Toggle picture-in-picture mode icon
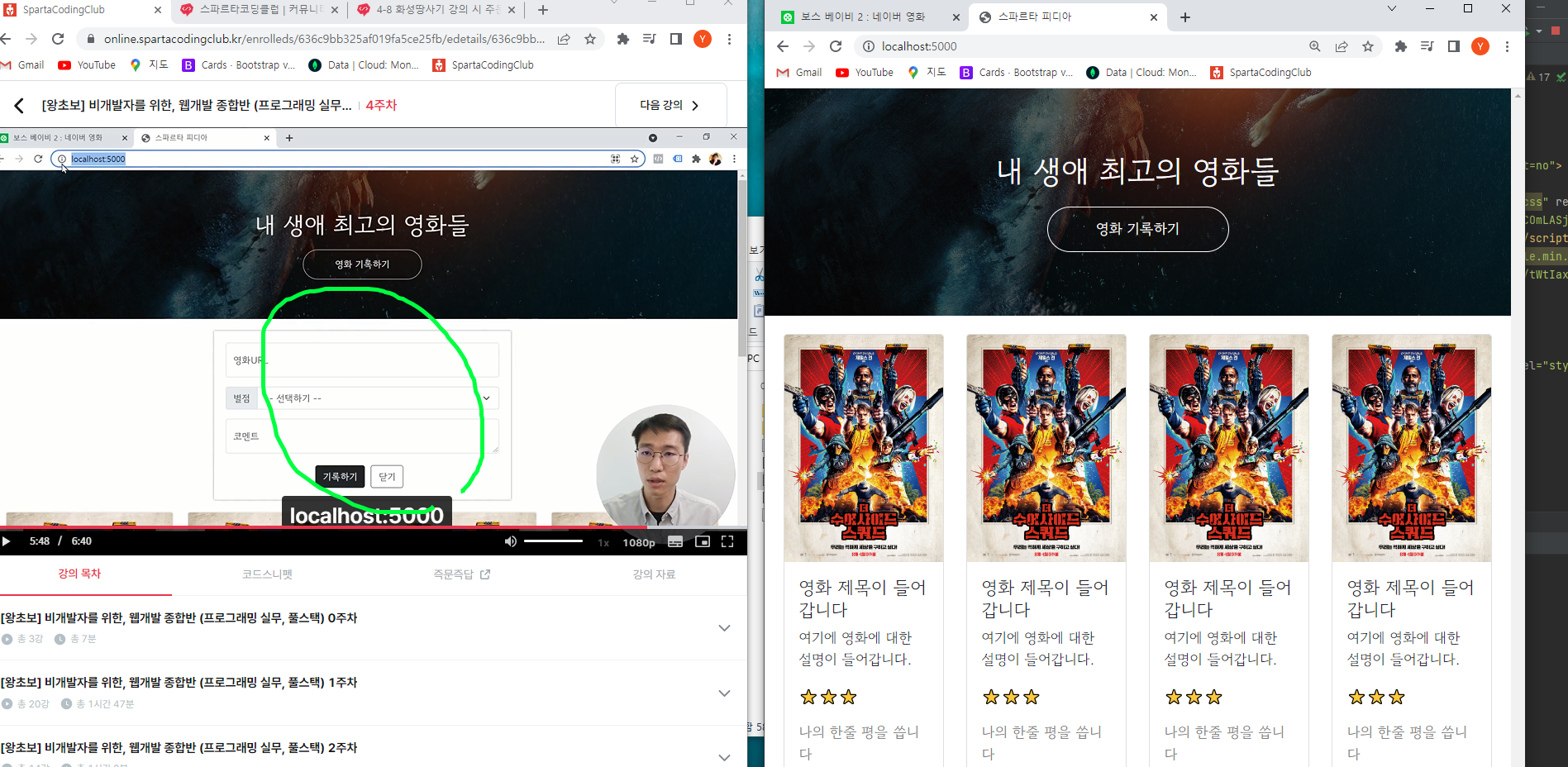Image resolution: width=1568 pixels, height=767 pixels. coord(703,541)
